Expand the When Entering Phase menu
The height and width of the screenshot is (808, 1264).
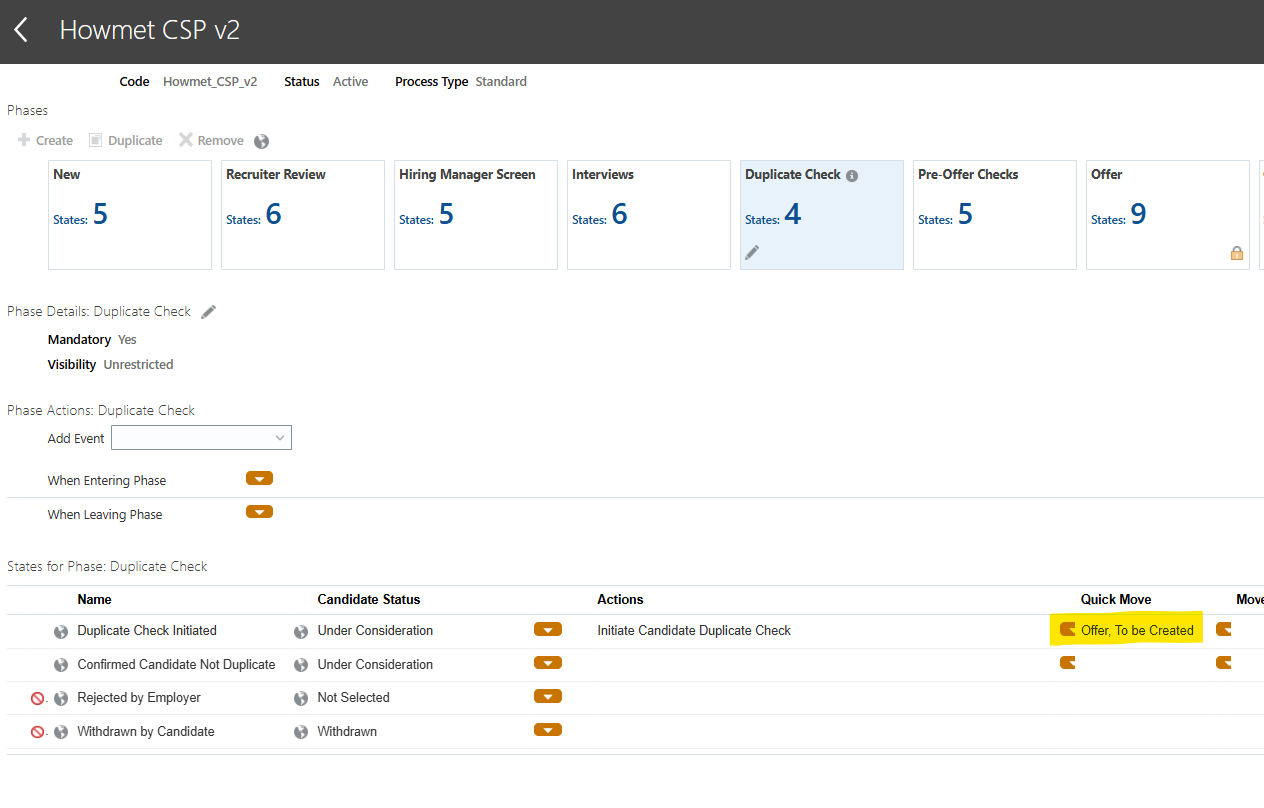tap(259, 479)
